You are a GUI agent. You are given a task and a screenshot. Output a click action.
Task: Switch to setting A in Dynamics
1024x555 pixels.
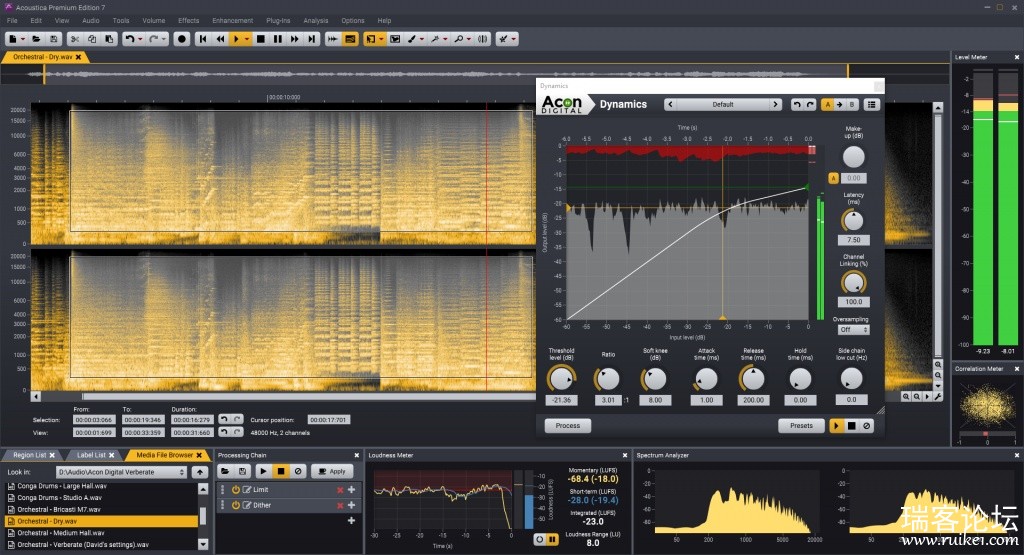click(827, 104)
